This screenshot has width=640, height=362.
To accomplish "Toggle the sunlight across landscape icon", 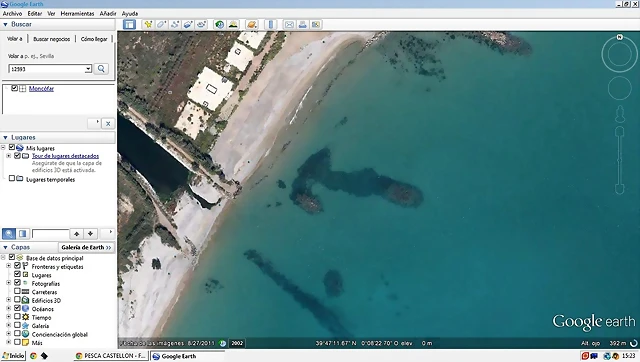I will click(233, 24).
